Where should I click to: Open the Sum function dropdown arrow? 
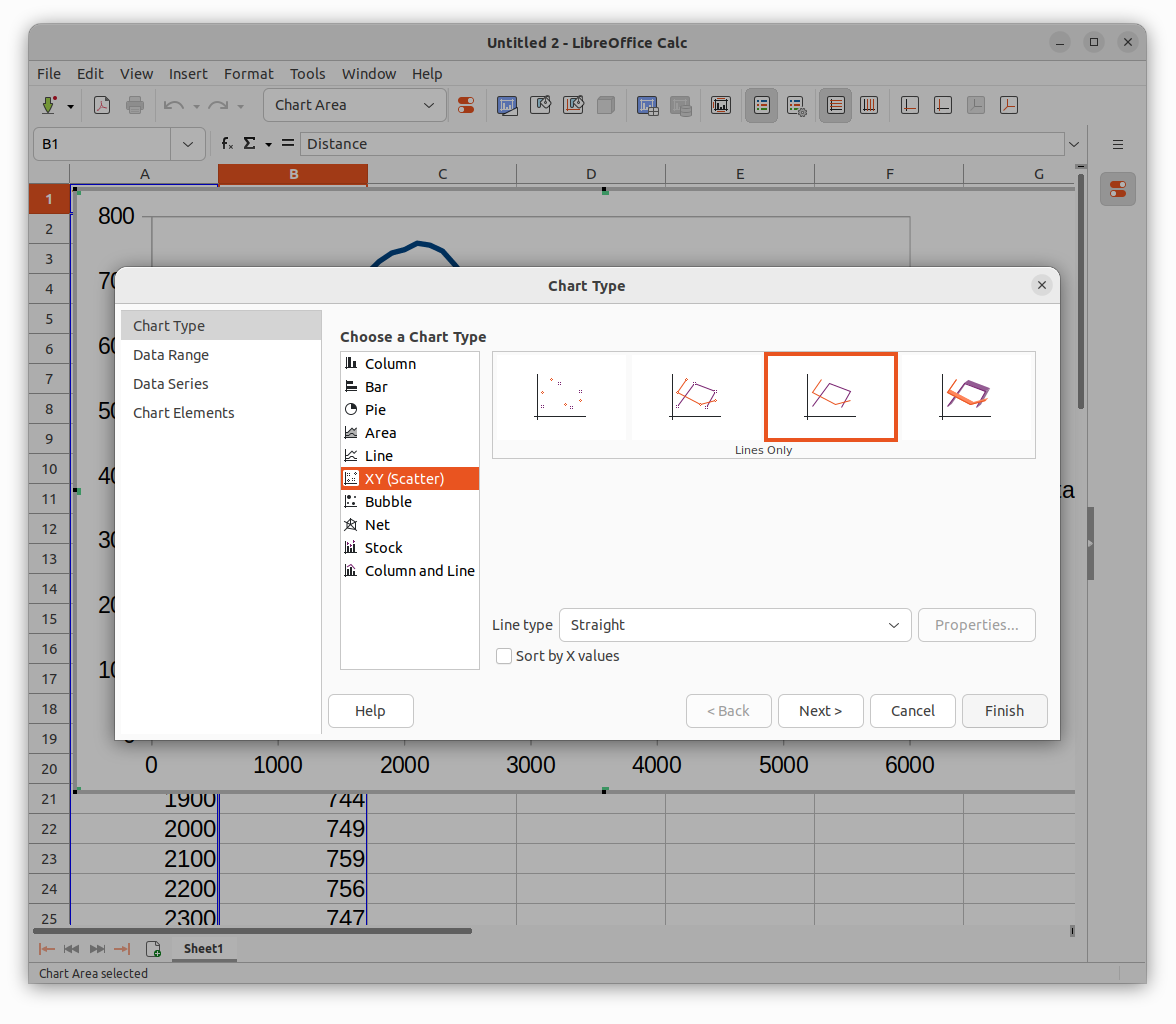coord(268,144)
